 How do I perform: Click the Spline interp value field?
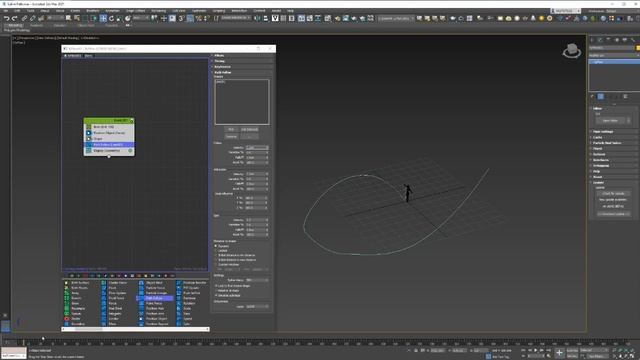coord(257,280)
